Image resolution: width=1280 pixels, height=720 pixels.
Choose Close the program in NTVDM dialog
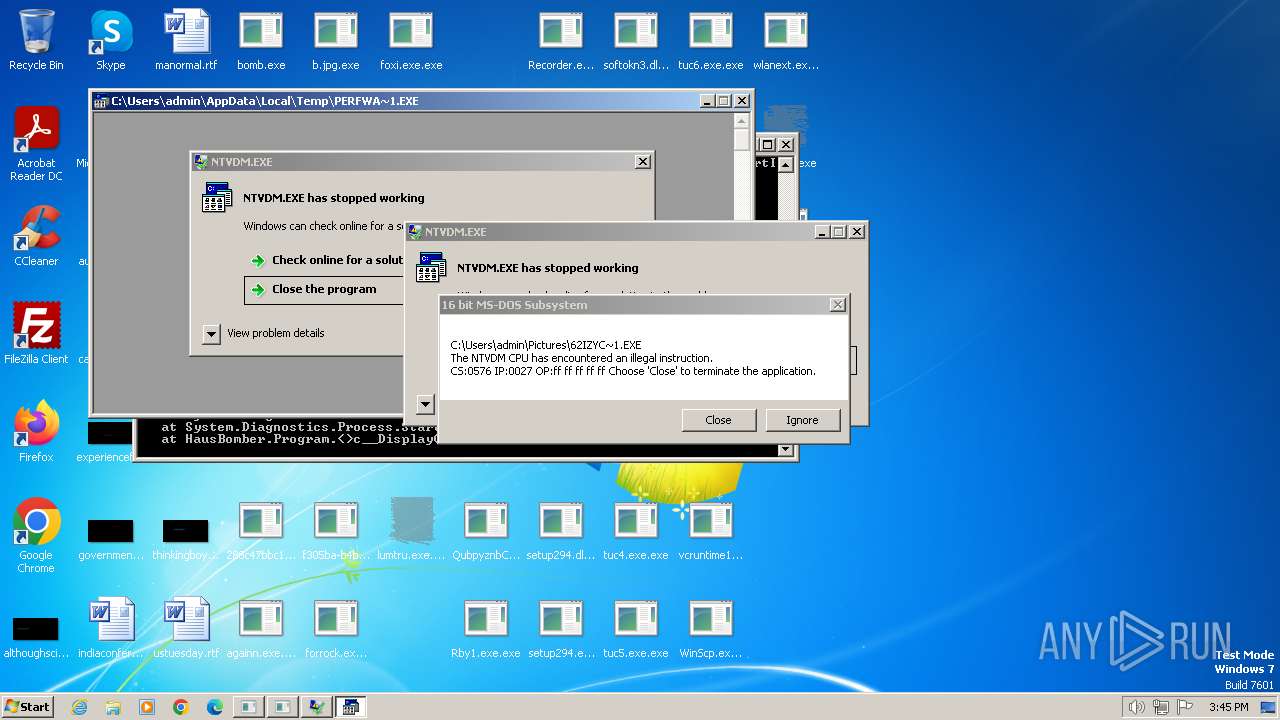324,289
